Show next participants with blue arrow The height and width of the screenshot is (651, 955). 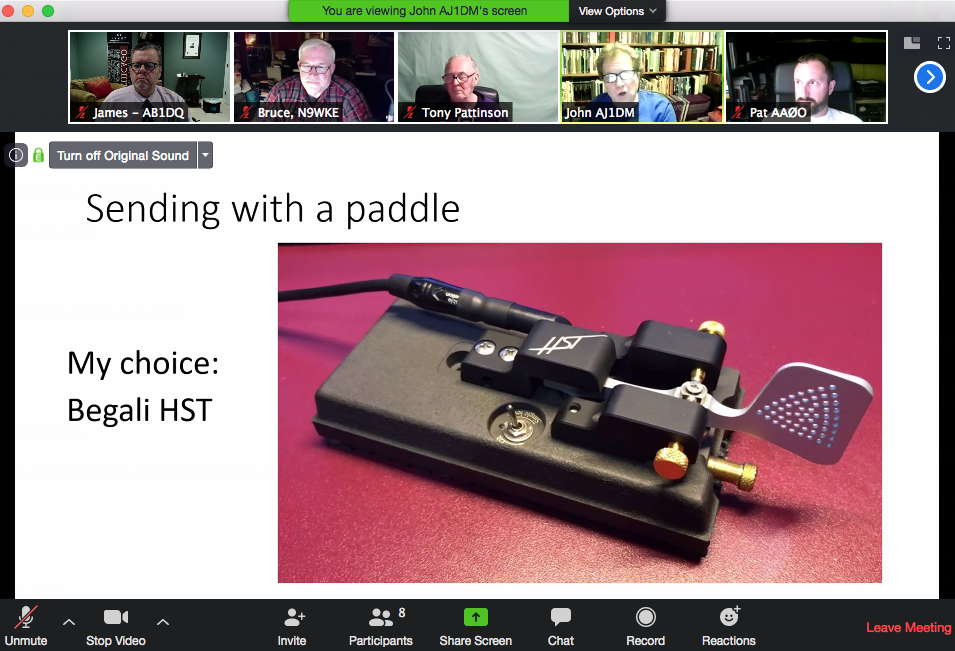tap(929, 77)
